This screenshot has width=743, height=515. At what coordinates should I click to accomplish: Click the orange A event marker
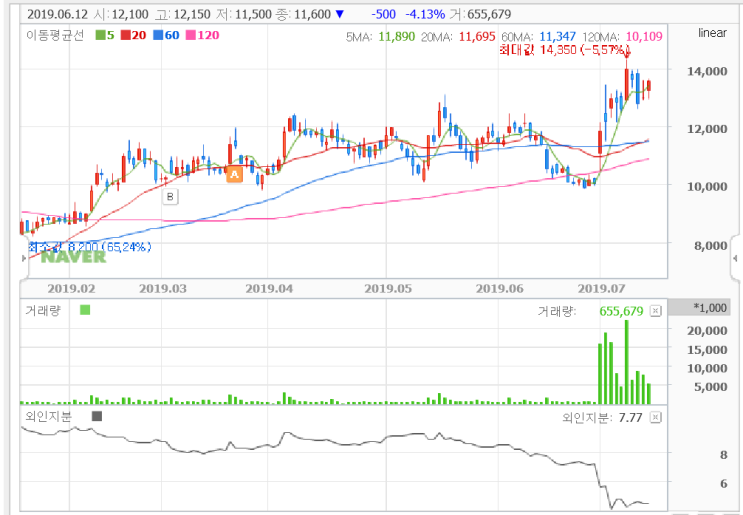click(234, 174)
